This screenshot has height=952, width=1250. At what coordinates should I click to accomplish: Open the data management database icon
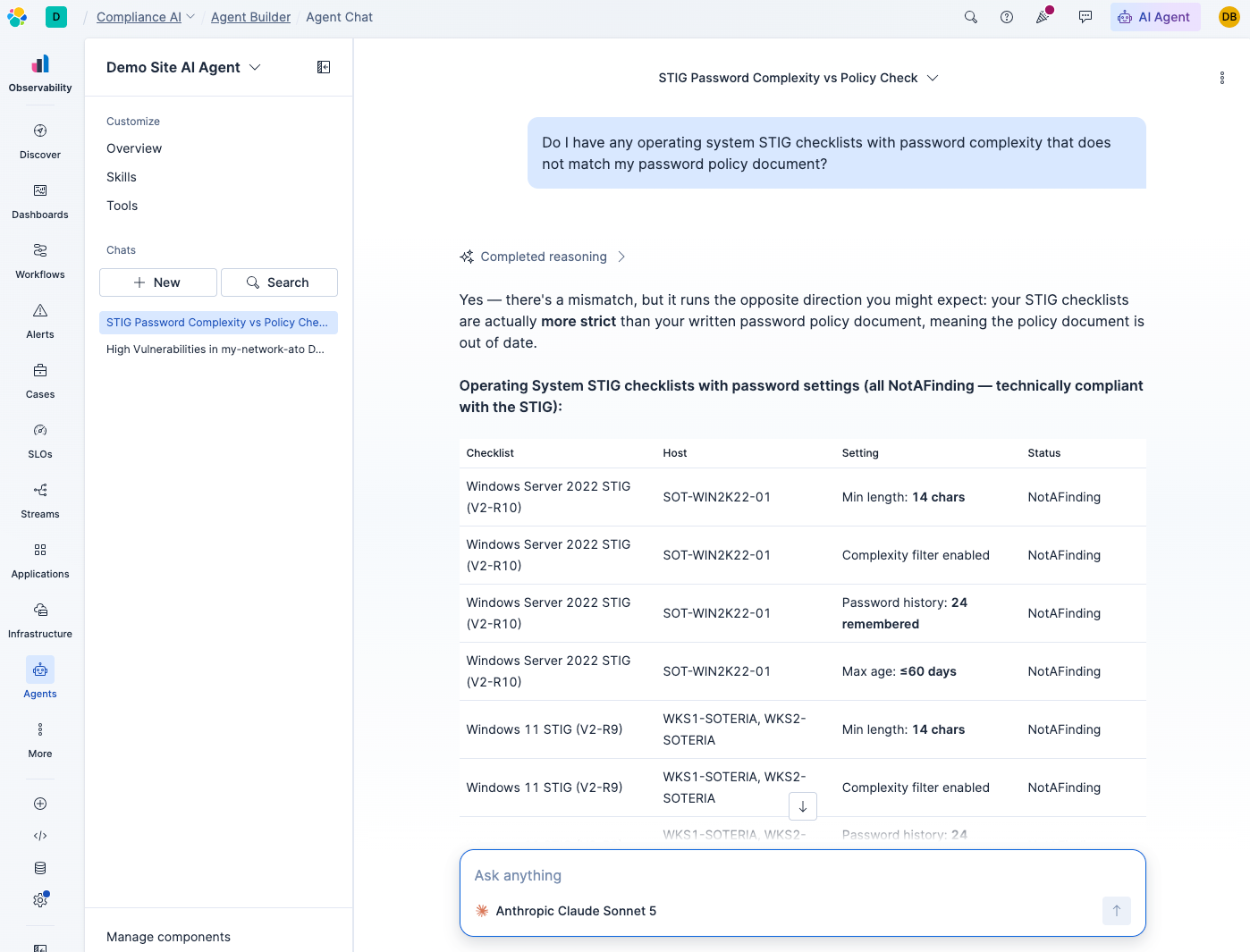pos(40,868)
